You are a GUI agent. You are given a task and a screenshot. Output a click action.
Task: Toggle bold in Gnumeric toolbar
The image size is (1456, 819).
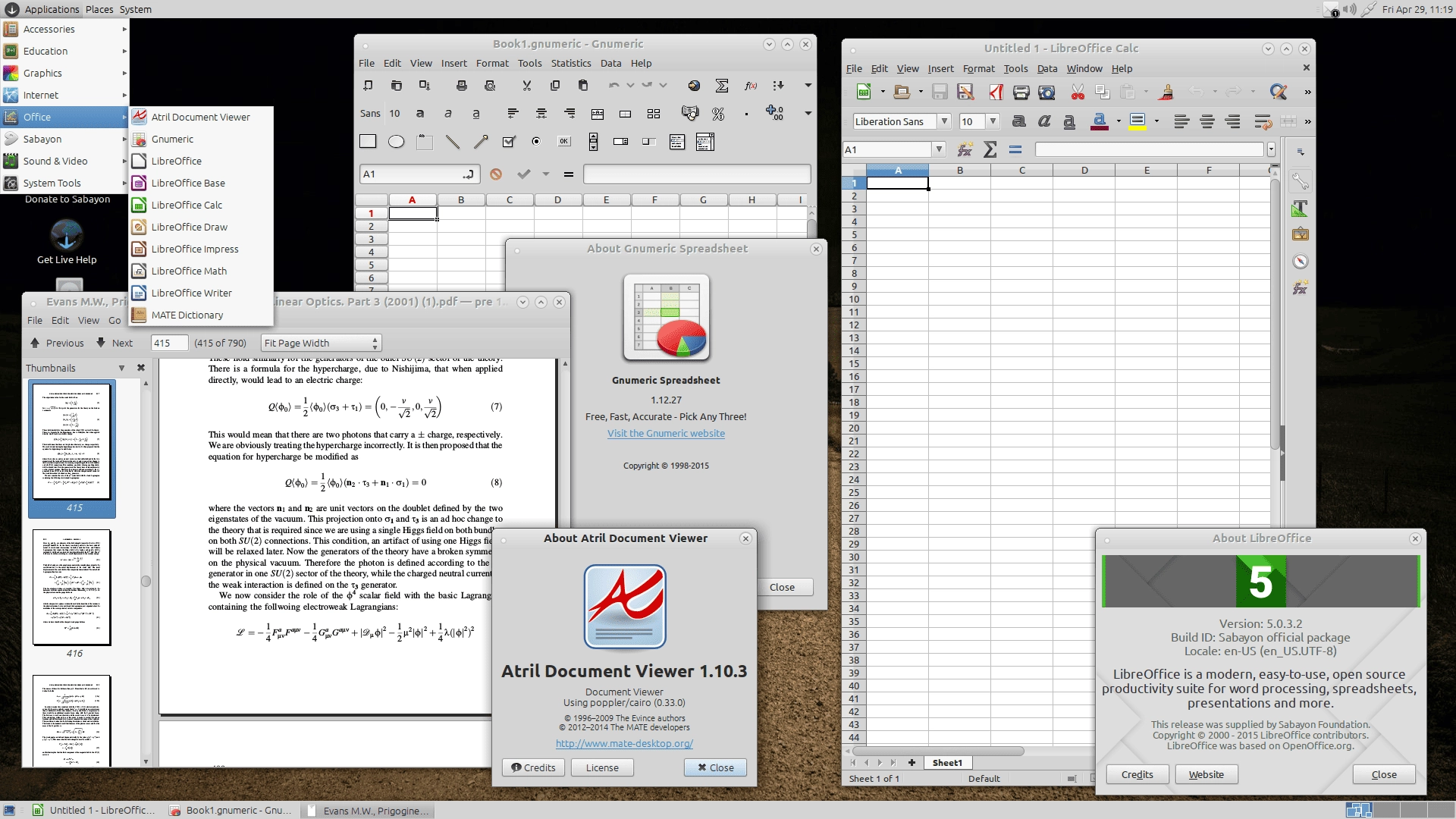coord(419,114)
